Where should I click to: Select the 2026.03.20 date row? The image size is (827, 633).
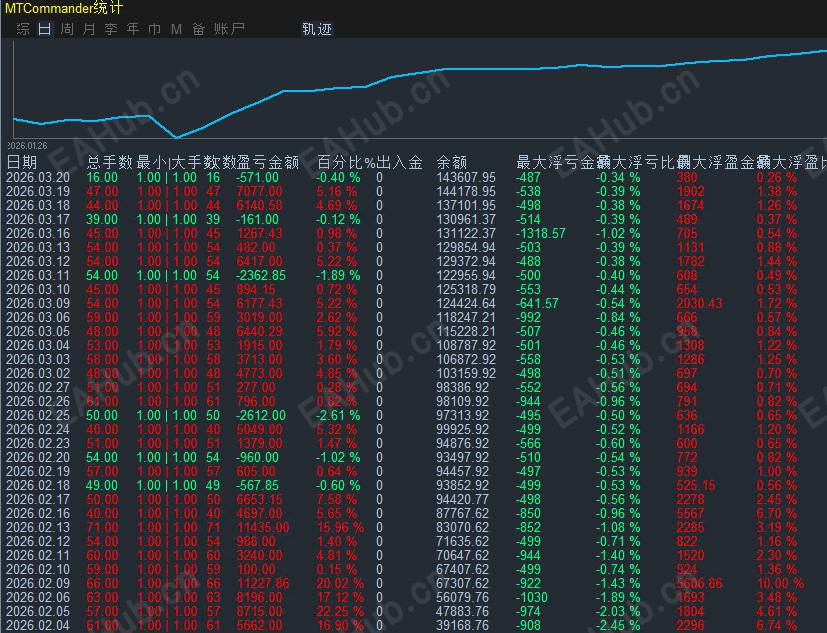38,177
